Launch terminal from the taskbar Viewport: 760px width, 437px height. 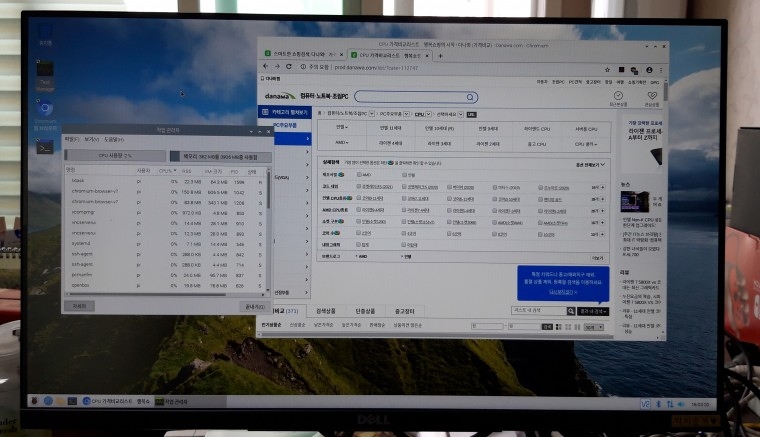point(72,401)
